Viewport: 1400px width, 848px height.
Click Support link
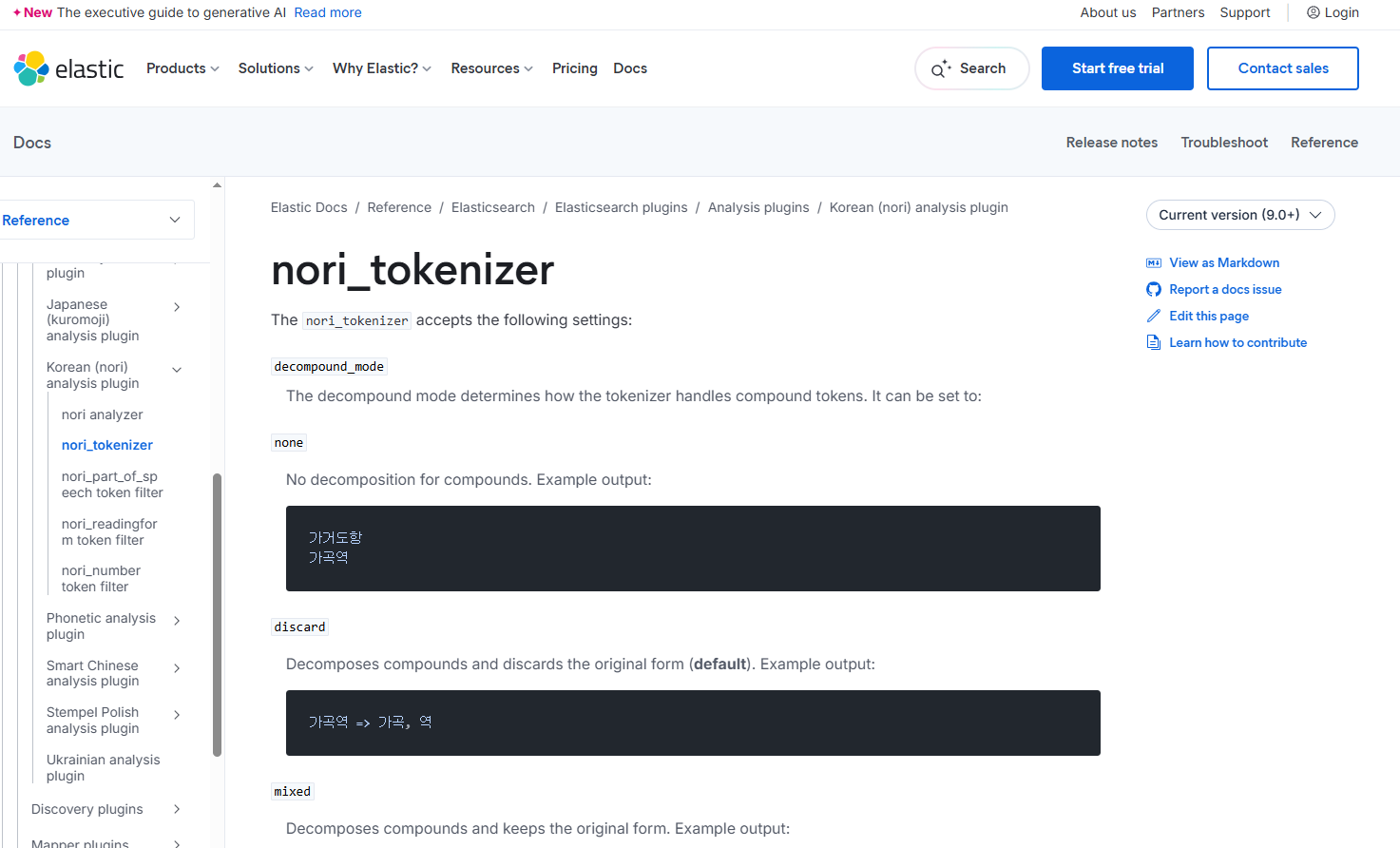pos(1245,12)
